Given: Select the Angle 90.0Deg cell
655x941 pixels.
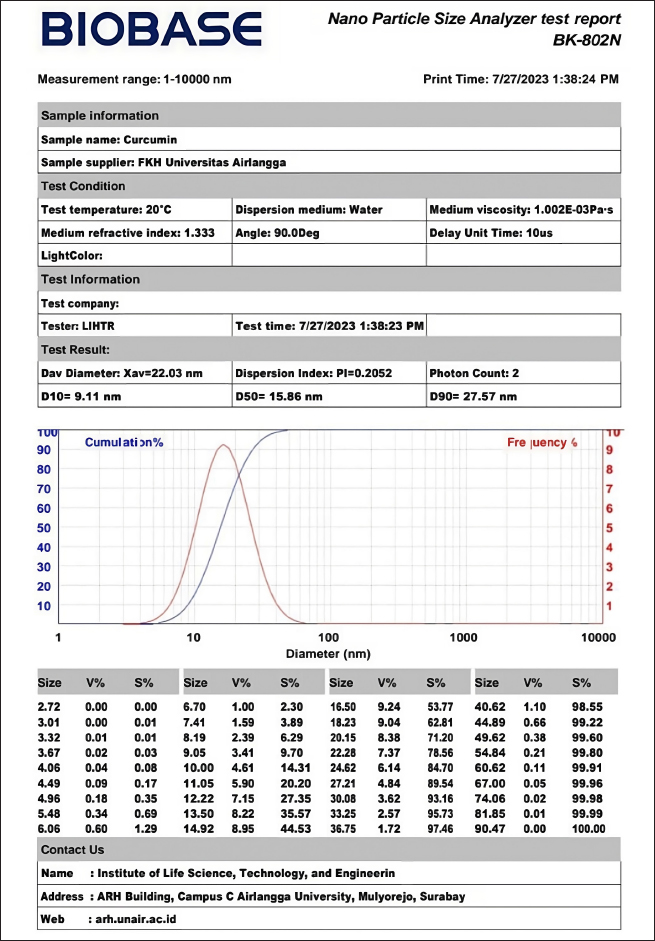Looking at the screenshot, I should point(280,234).
